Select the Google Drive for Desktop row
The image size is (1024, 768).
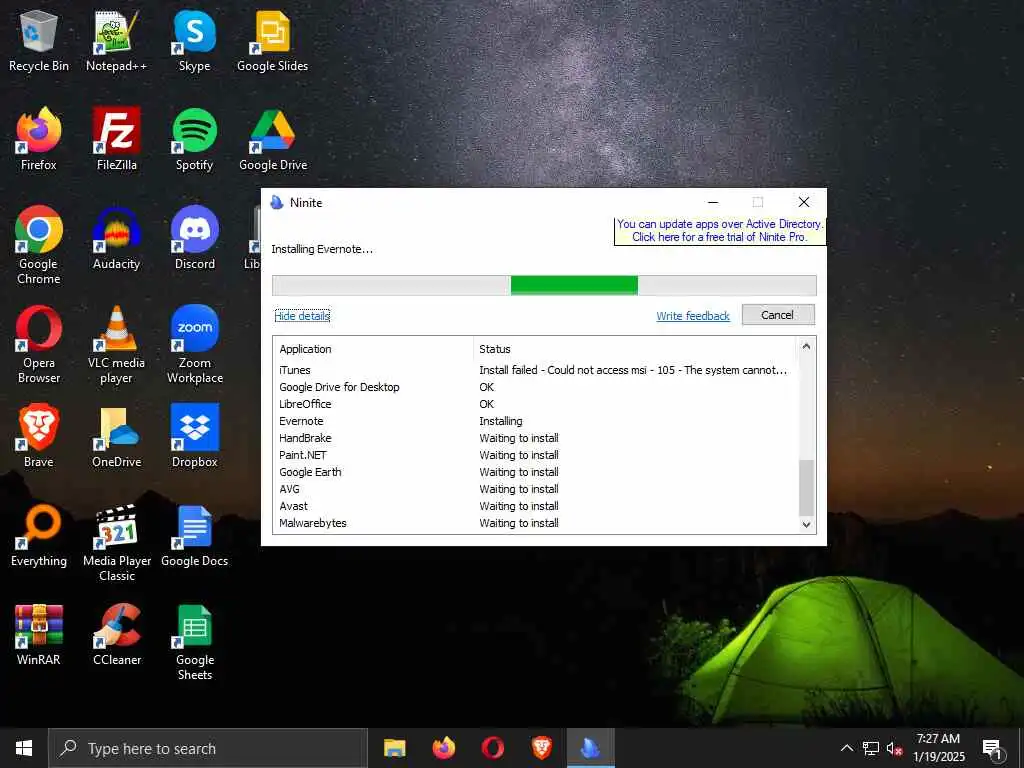(x=536, y=387)
